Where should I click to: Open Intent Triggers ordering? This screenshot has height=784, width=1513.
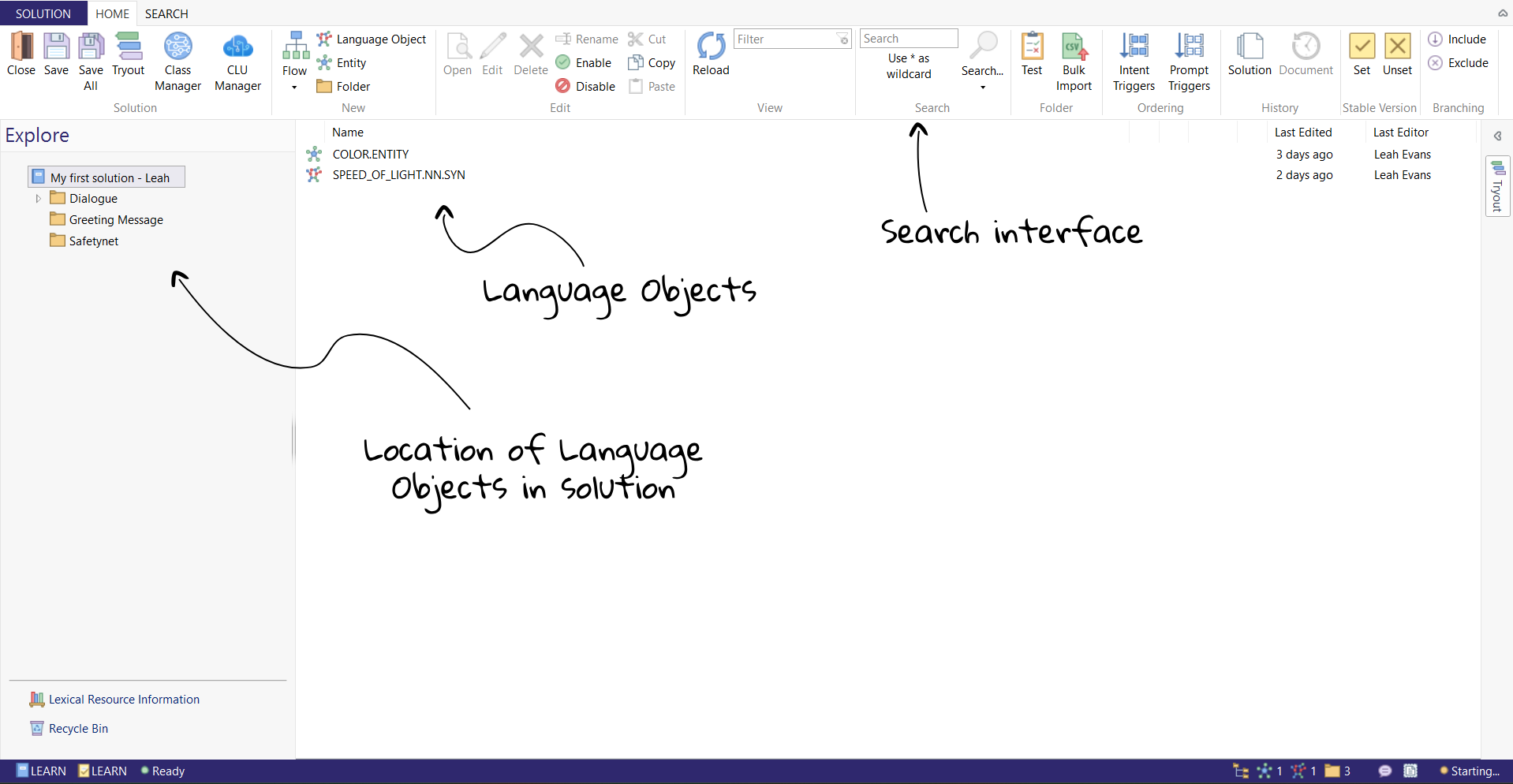1134,62
